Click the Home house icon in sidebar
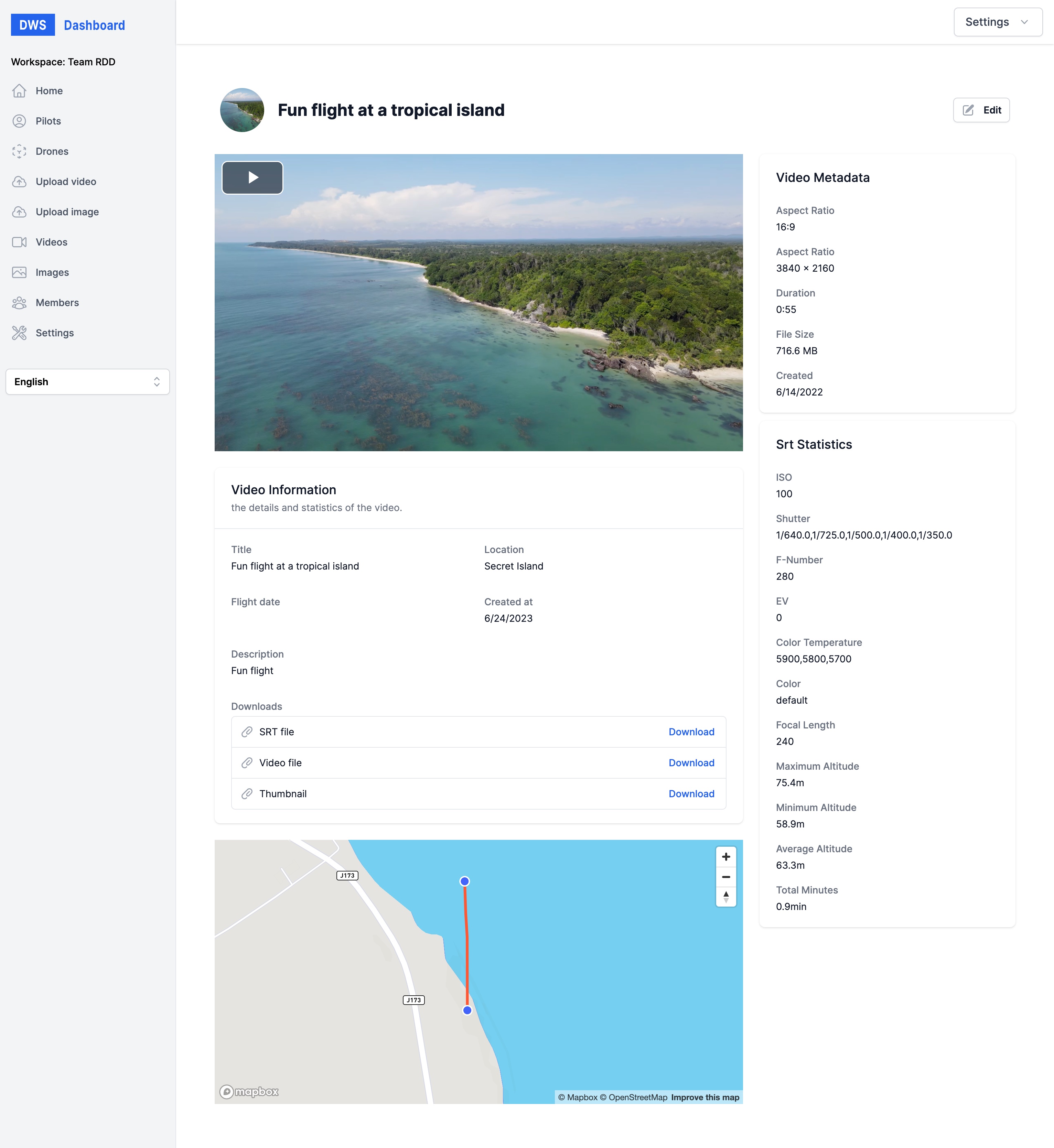 [x=19, y=91]
